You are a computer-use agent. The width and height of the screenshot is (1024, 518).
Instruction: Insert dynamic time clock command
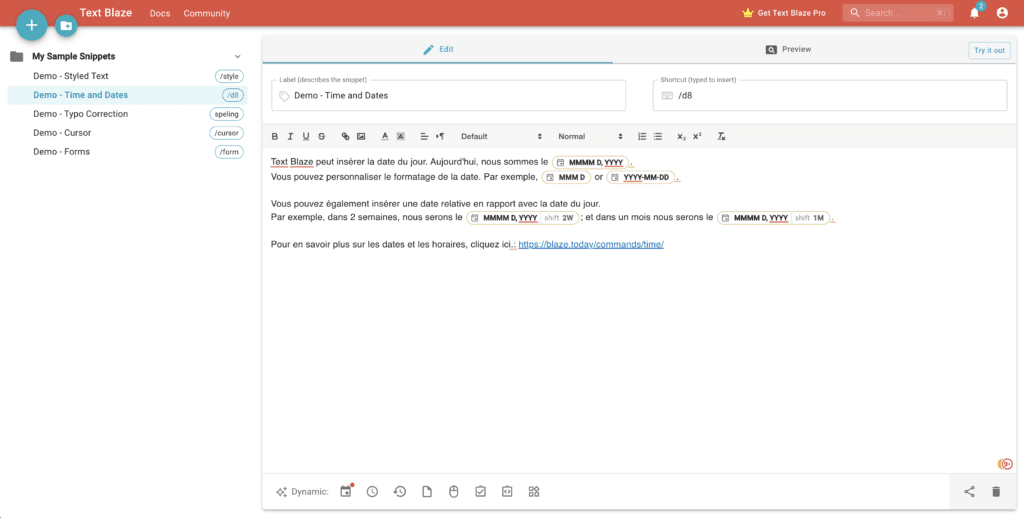pyautogui.click(x=372, y=492)
